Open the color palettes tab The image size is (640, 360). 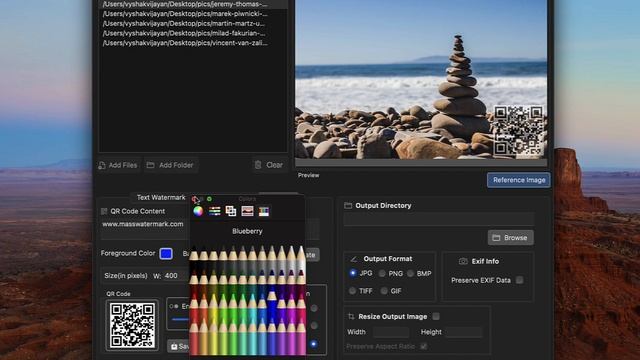pyautogui.click(x=231, y=211)
